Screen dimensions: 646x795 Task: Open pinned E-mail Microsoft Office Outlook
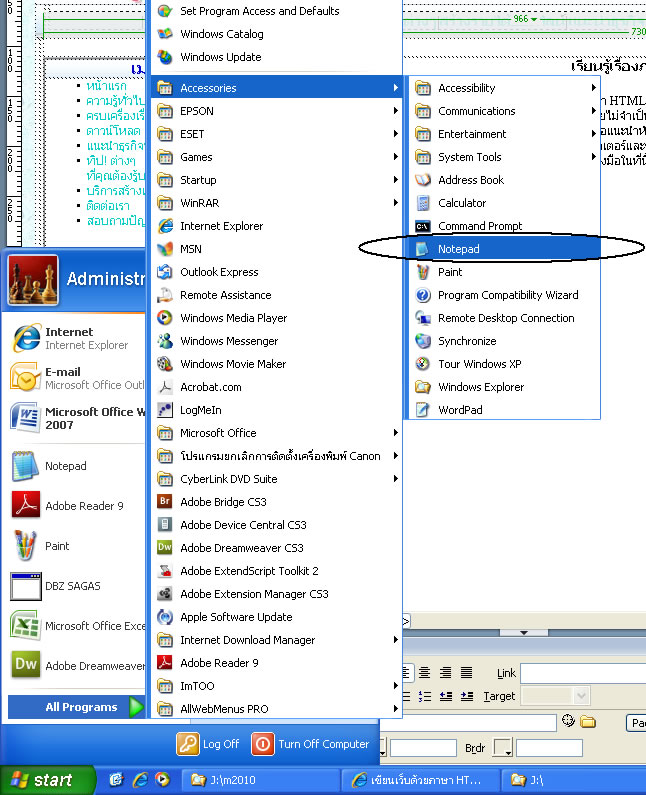[x=76, y=378]
